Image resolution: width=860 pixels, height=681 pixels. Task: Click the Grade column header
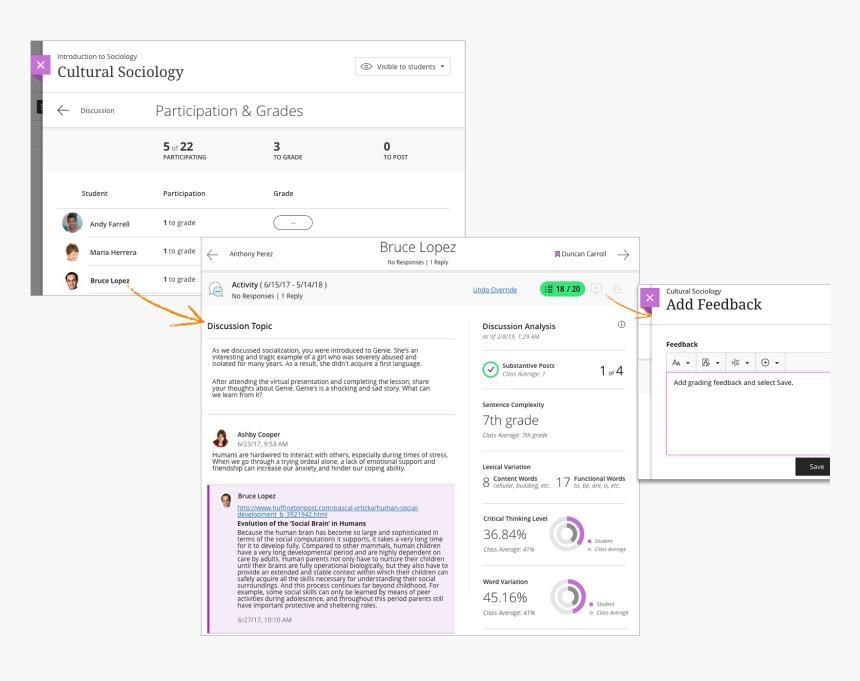point(283,194)
